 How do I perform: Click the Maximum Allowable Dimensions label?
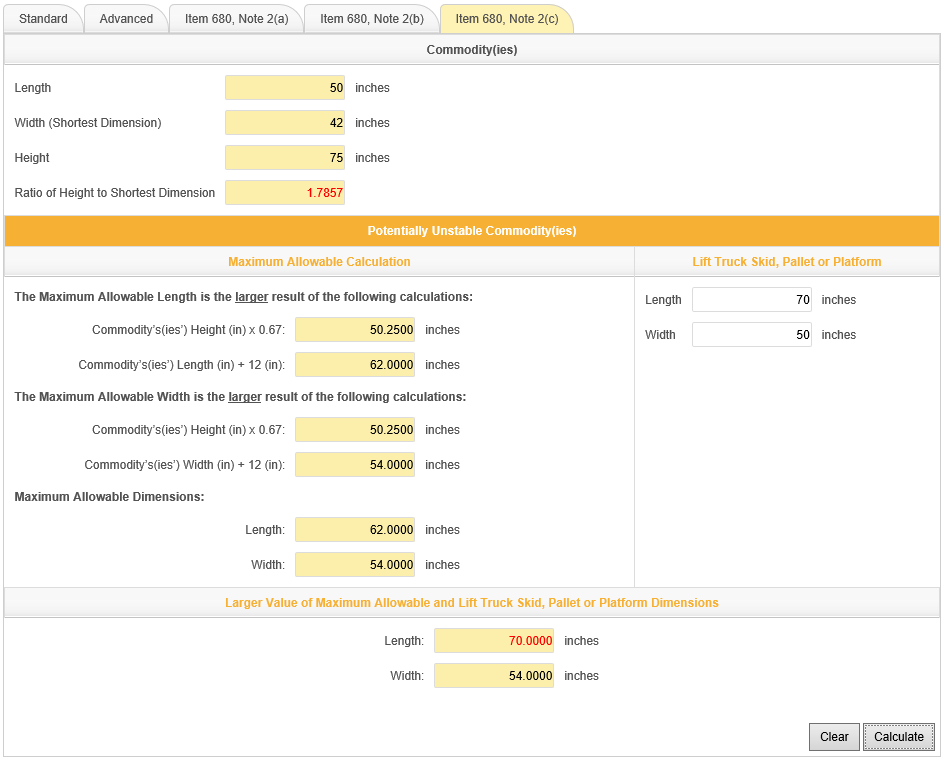110,497
